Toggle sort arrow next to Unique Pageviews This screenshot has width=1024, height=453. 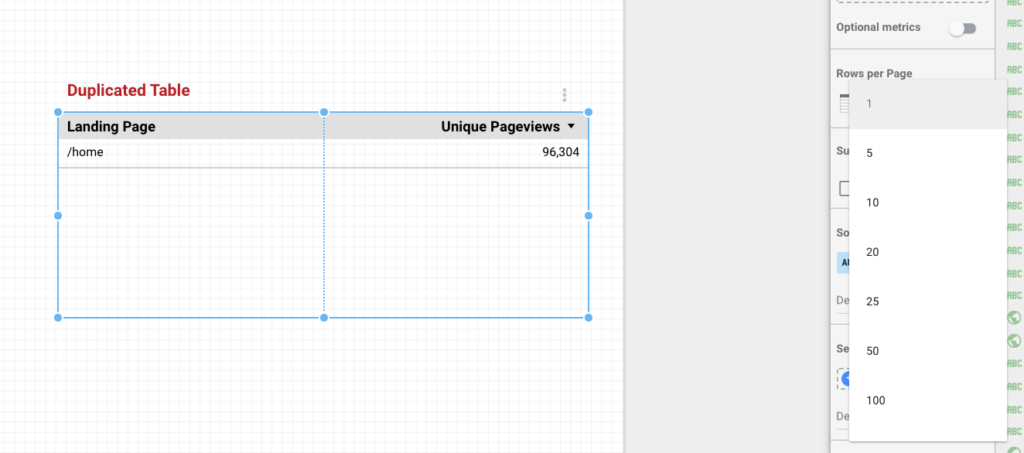(x=571, y=127)
